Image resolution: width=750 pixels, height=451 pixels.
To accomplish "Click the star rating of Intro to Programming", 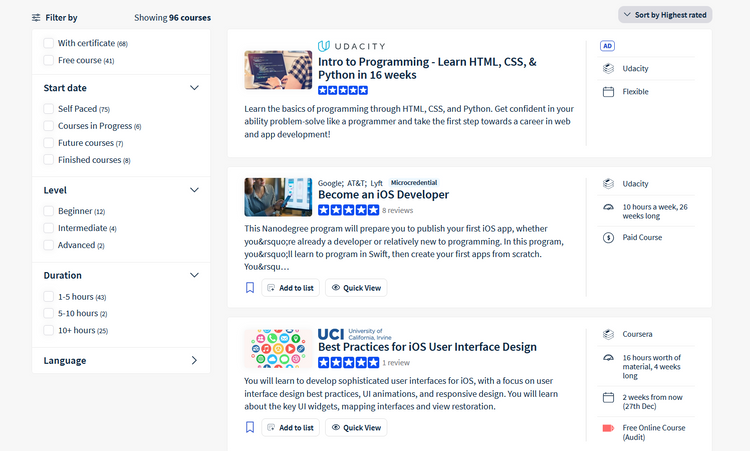I will tap(343, 90).
